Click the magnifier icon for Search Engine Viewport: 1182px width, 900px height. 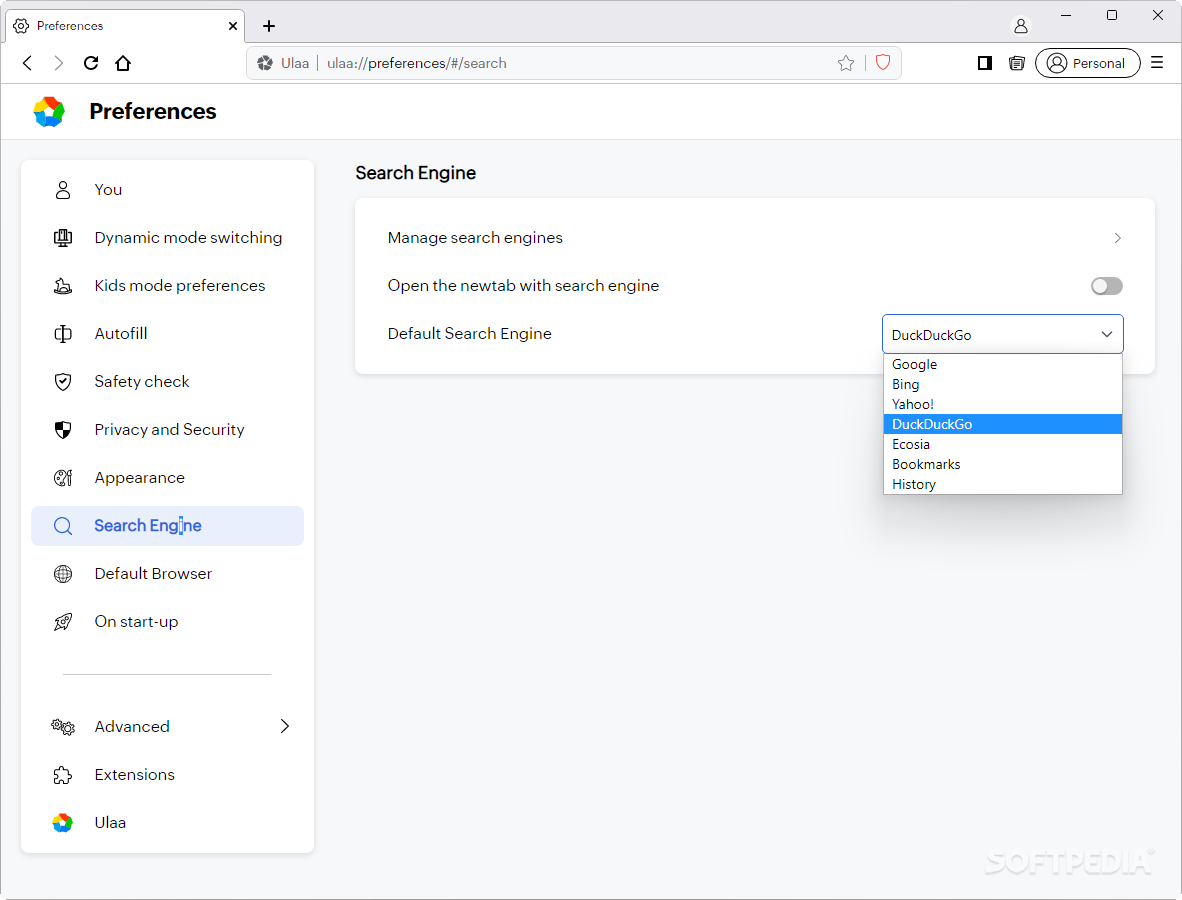pyautogui.click(x=63, y=526)
